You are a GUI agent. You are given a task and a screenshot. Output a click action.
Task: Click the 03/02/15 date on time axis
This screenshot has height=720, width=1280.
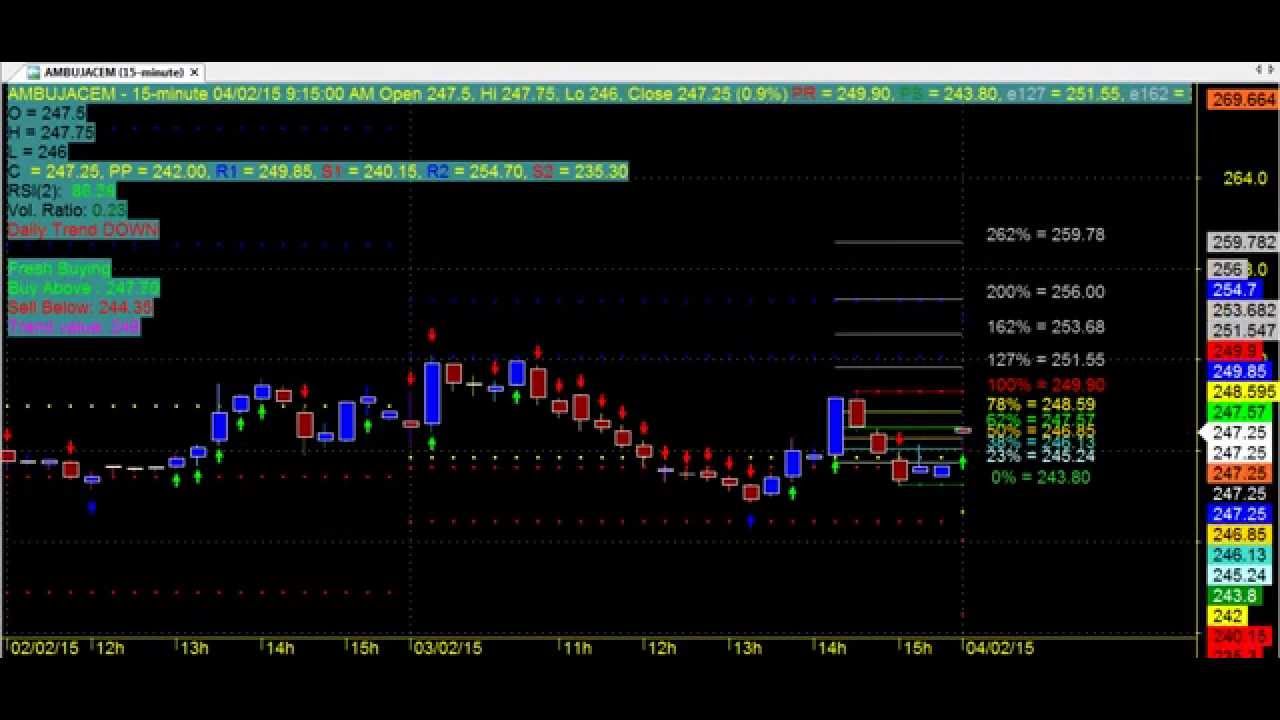click(447, 648)
